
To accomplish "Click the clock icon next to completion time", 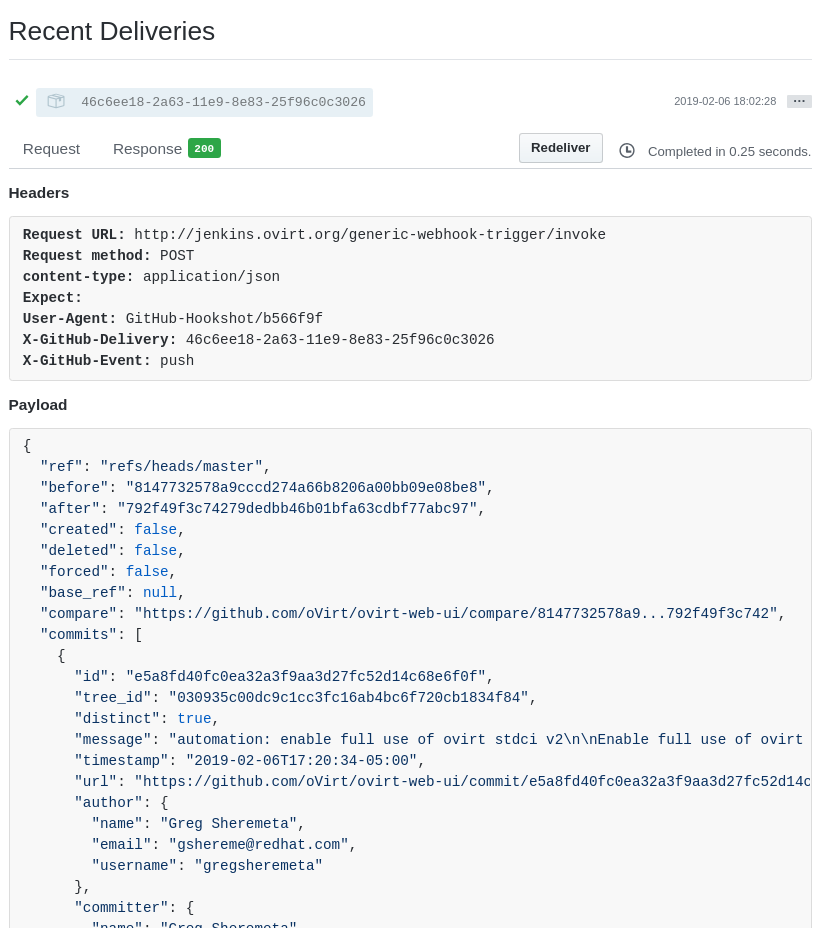I will 627,151.
